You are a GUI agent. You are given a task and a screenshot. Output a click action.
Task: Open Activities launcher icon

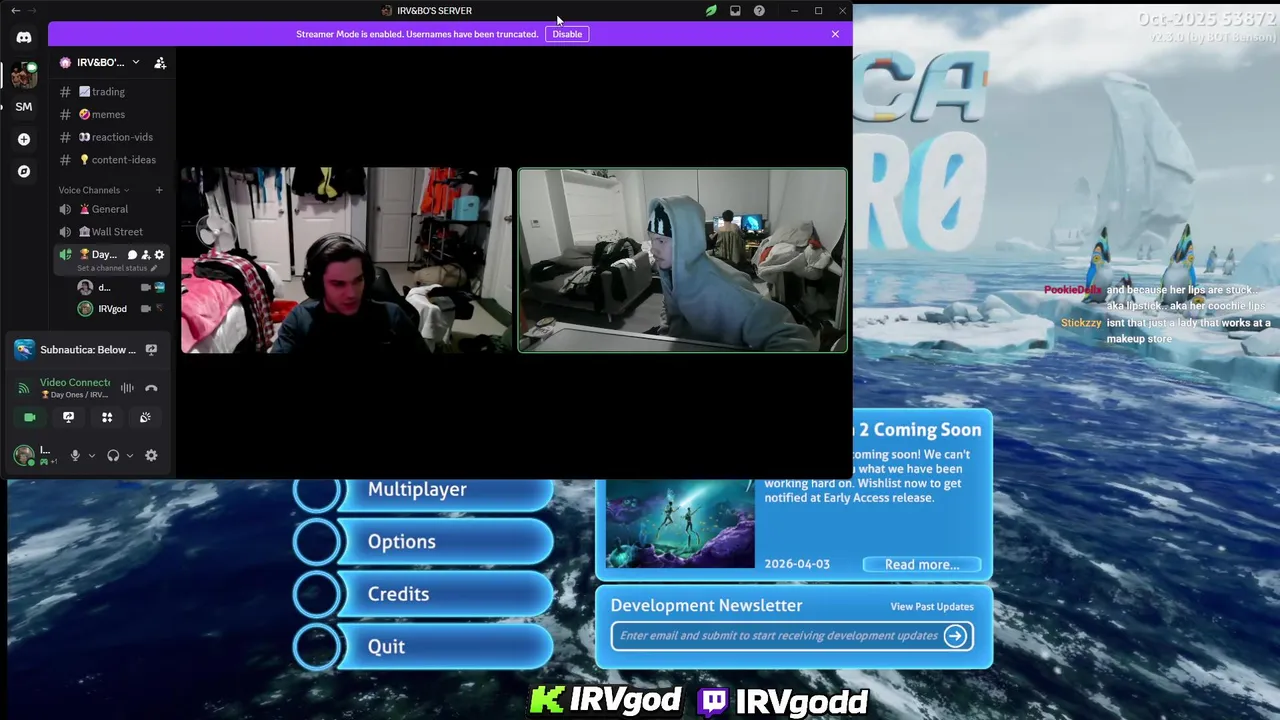(x=107, y=417)
